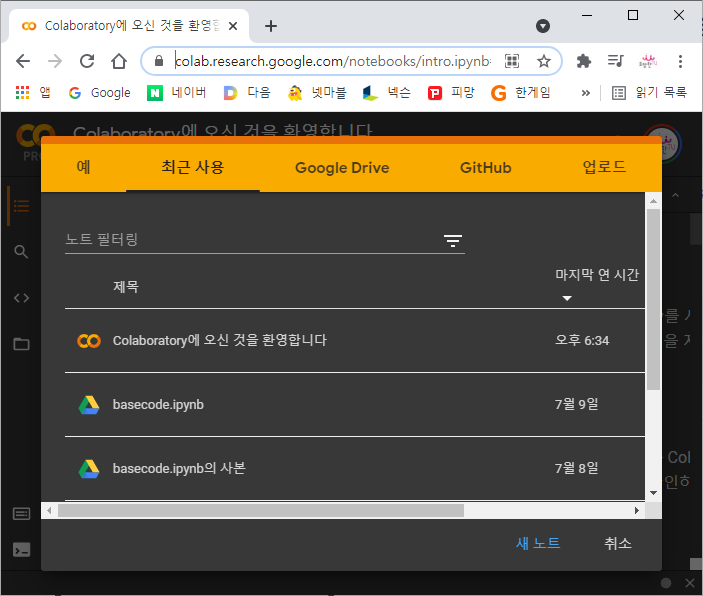Open the search icon in Colab sidebar
The width and height of the screenshot is (703, 596).
(x=21, y=252)
